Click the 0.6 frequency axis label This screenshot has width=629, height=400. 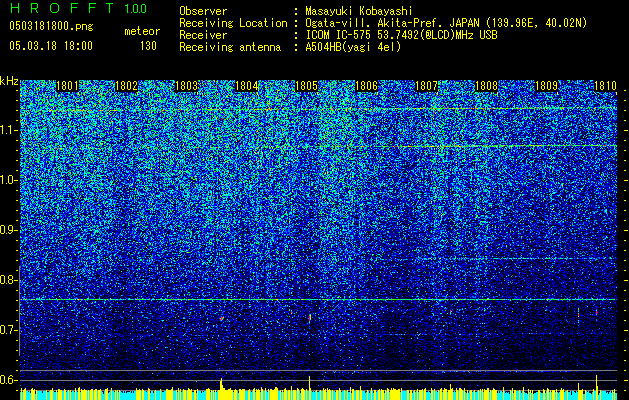(8, 380)
